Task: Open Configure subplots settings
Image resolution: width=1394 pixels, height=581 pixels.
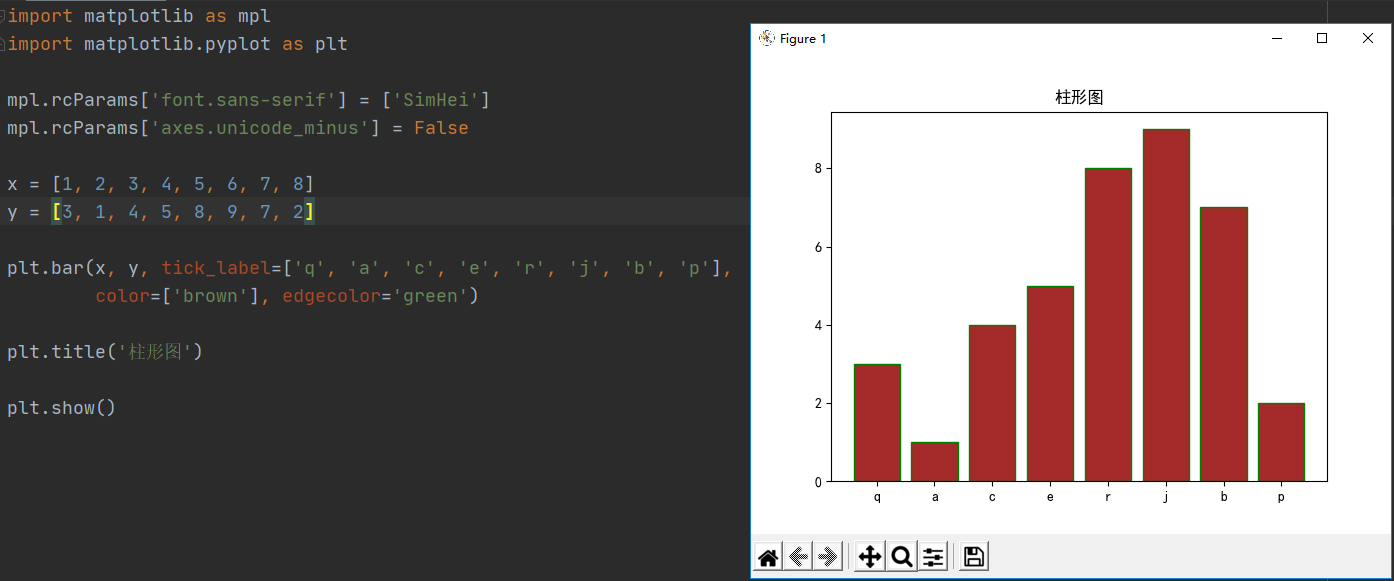Action: 932,557
